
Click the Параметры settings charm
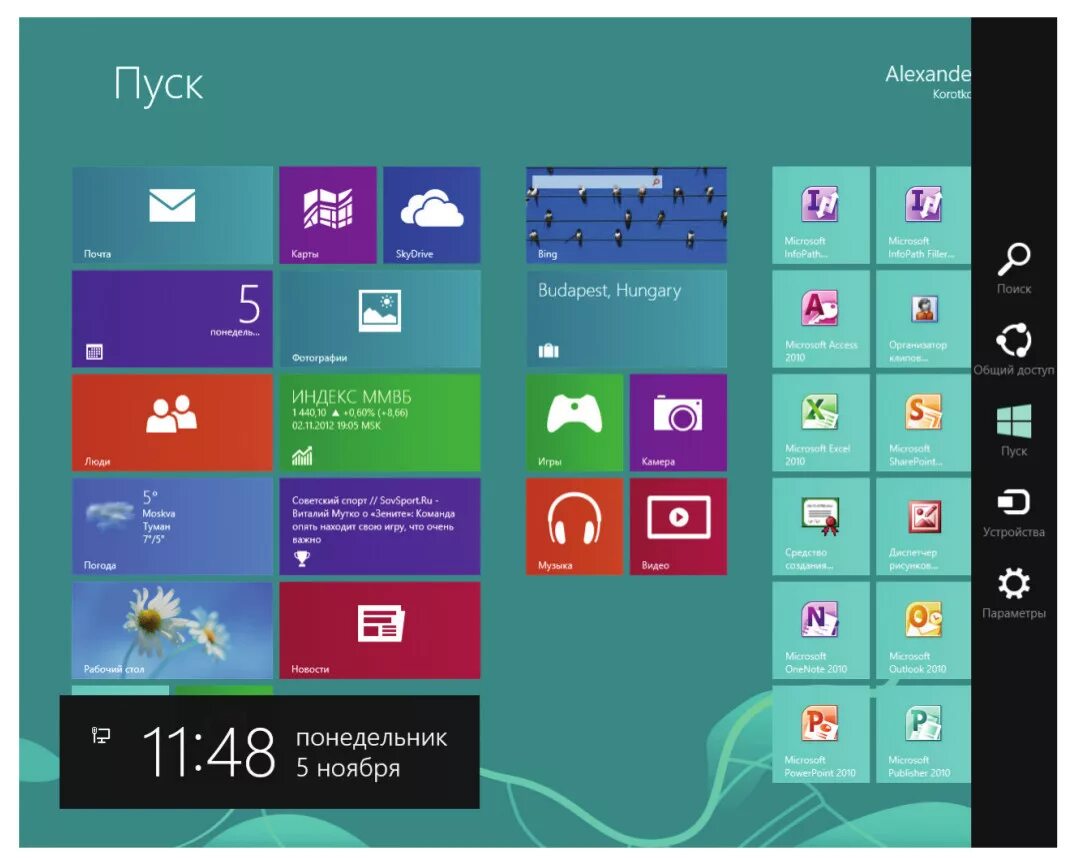click(x=1014, y=593)
